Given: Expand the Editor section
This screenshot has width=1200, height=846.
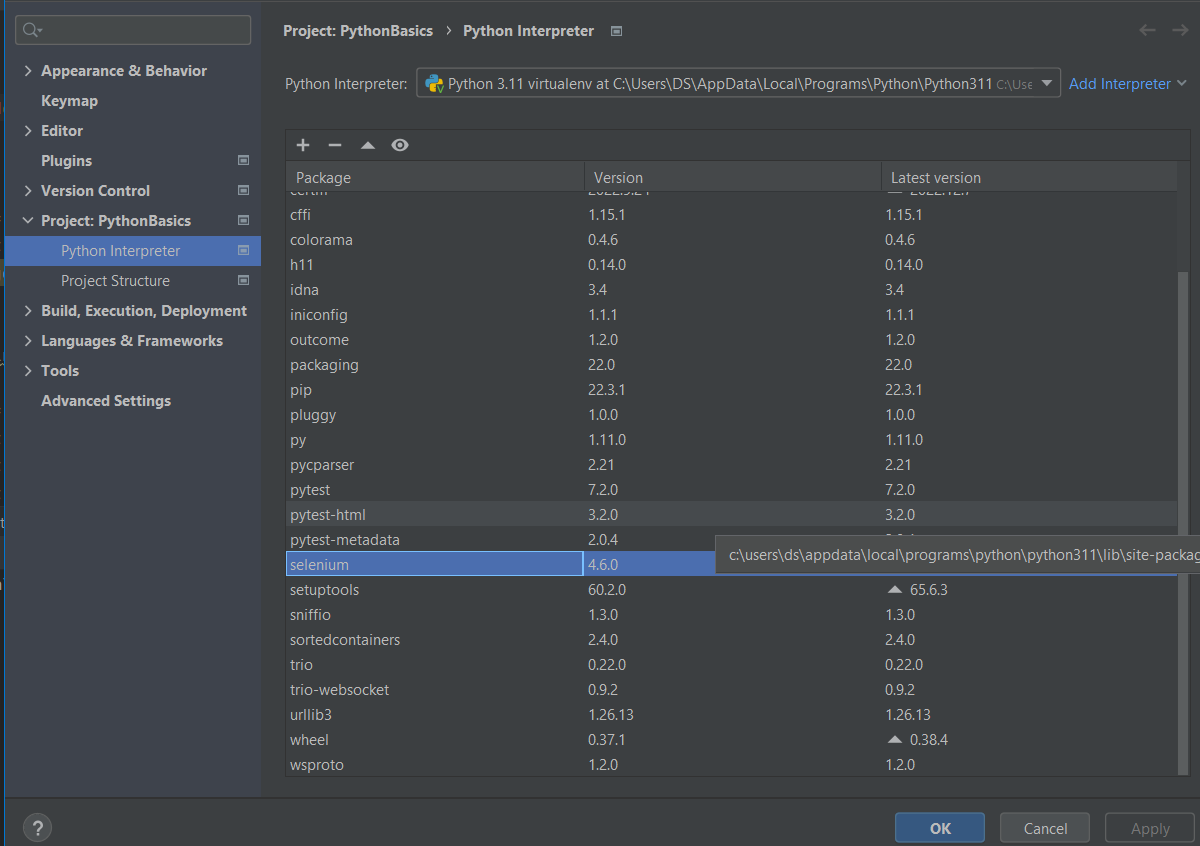Looking at the screenshot, I should pos(27,131).
